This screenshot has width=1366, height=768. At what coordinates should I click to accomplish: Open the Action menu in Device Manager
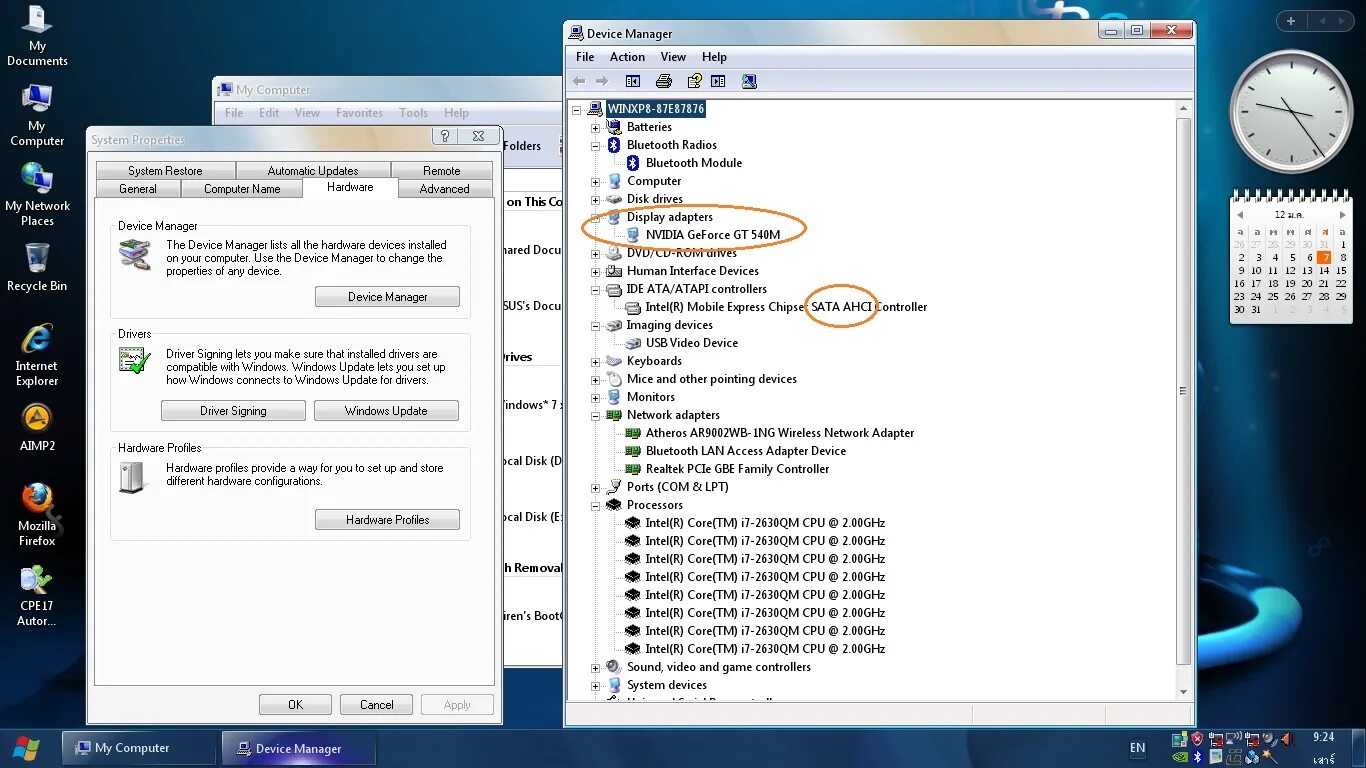click(627, 57)
